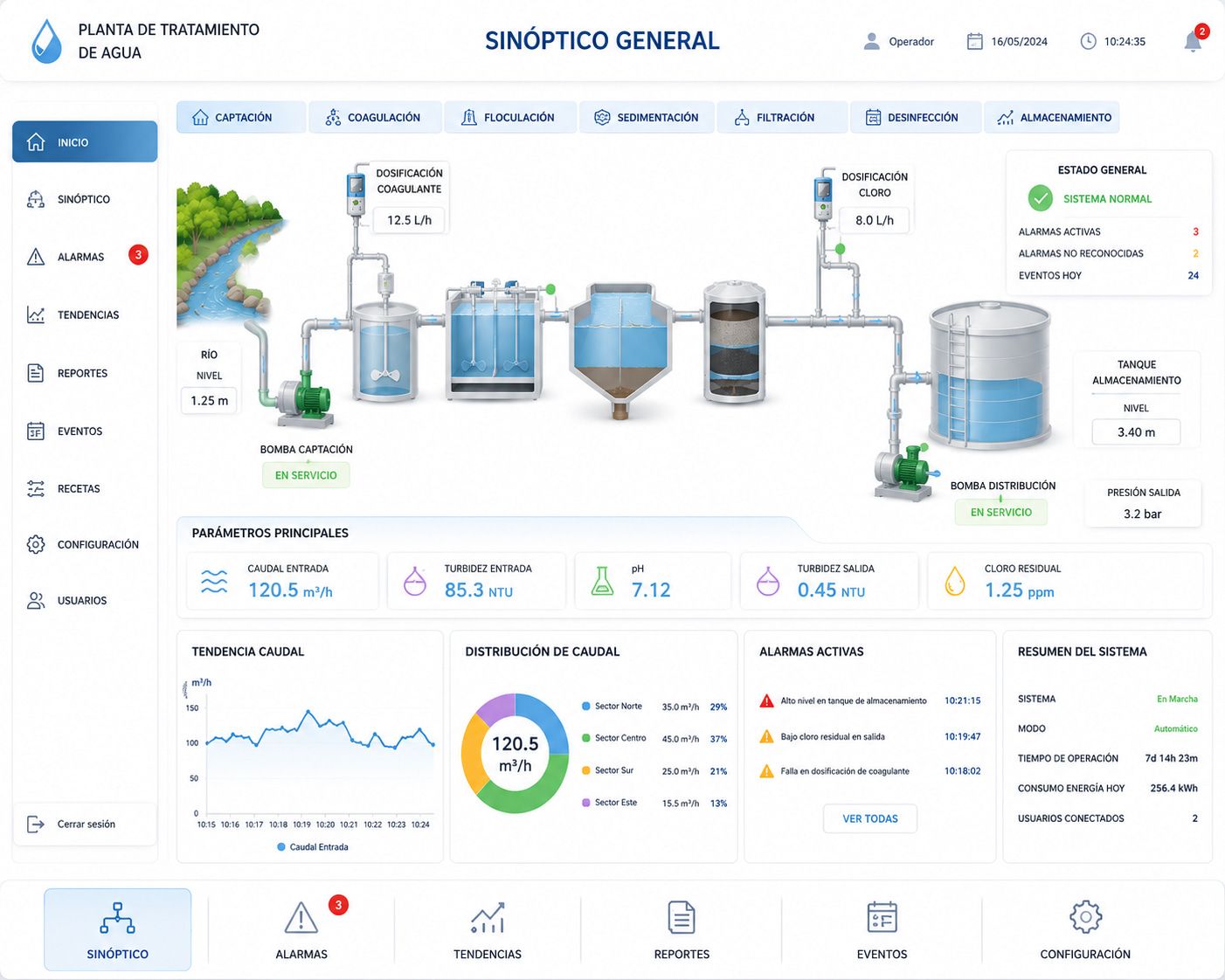The width and height of the screenshot is (1225, 980).
Task: Switch to the Desinfección tab
Action: coord(915,117)
